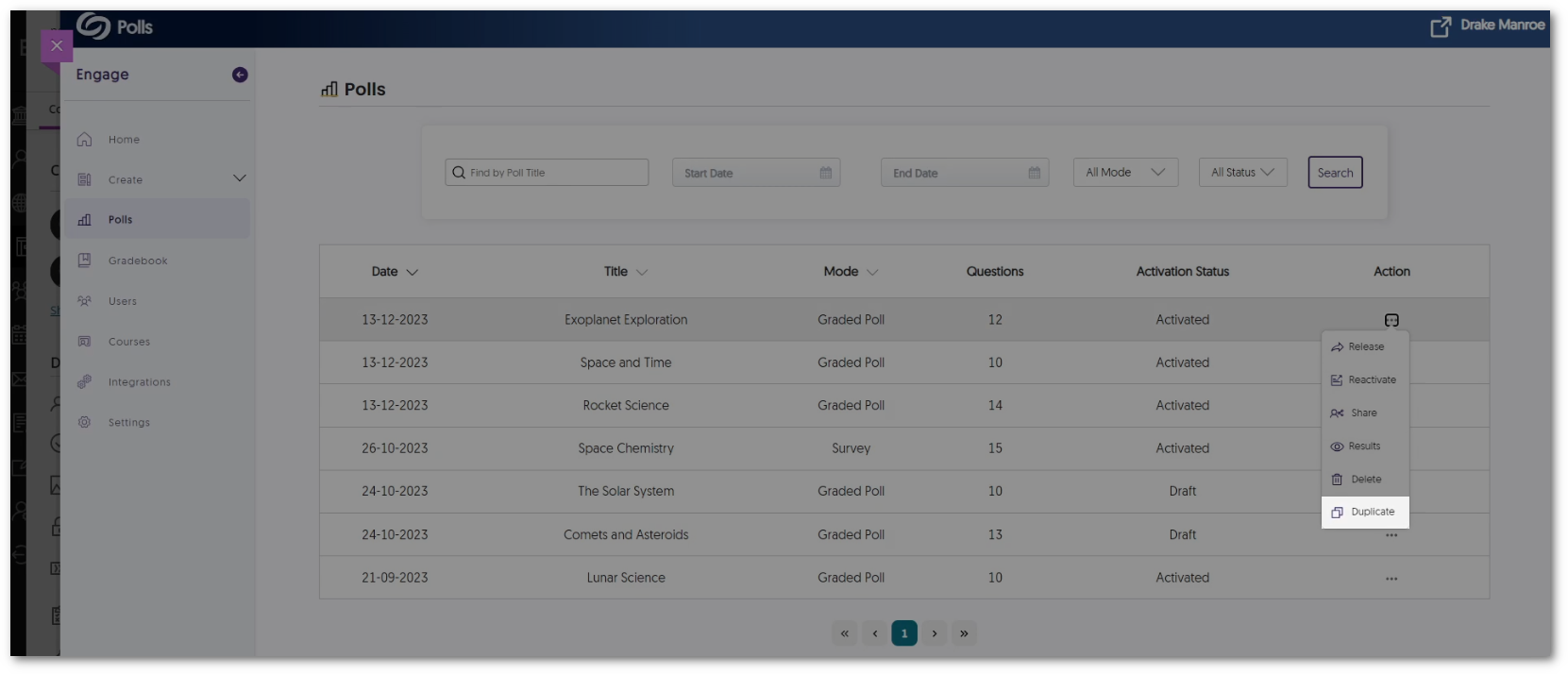Click the Courses sidebar icon
The image size is (1568, 674).
click(85, 342)
